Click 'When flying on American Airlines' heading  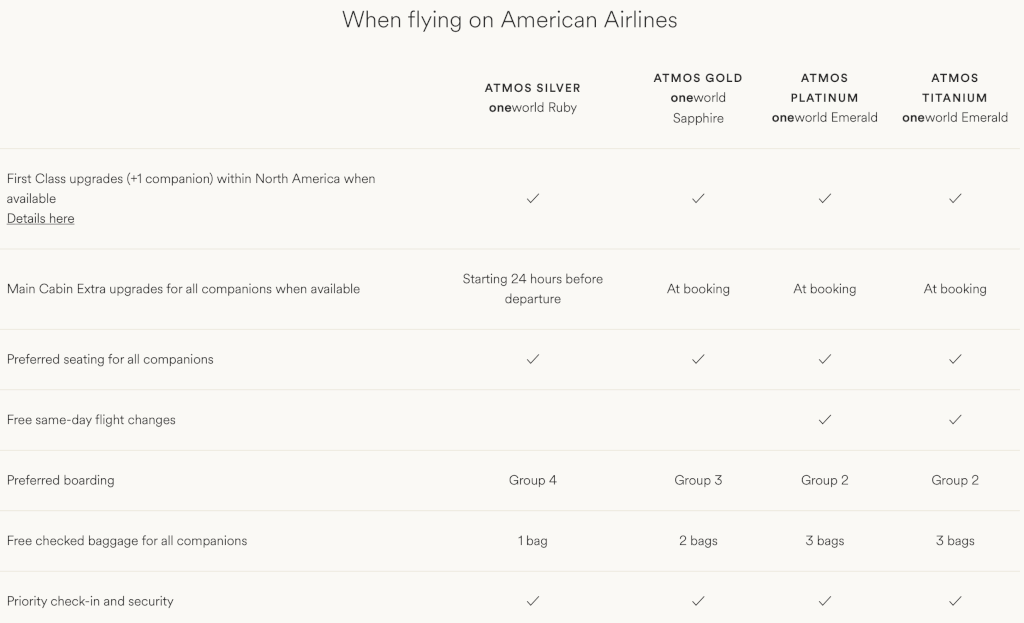click(x=510, y=20)
